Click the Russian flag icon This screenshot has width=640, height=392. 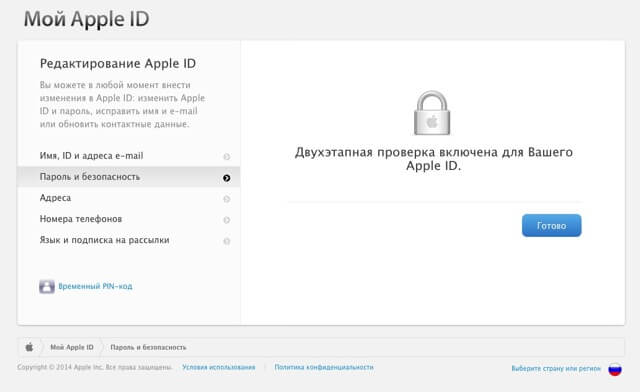pyautogui.click(x=615, y=369)
